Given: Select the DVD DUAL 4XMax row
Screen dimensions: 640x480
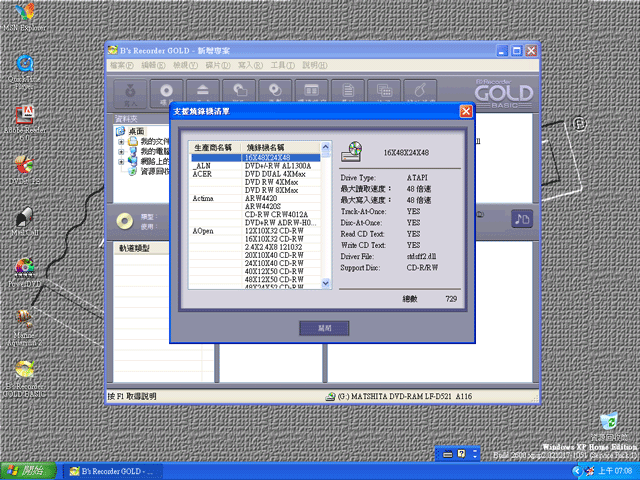Looking at the screenshot, I should point(255,174).
